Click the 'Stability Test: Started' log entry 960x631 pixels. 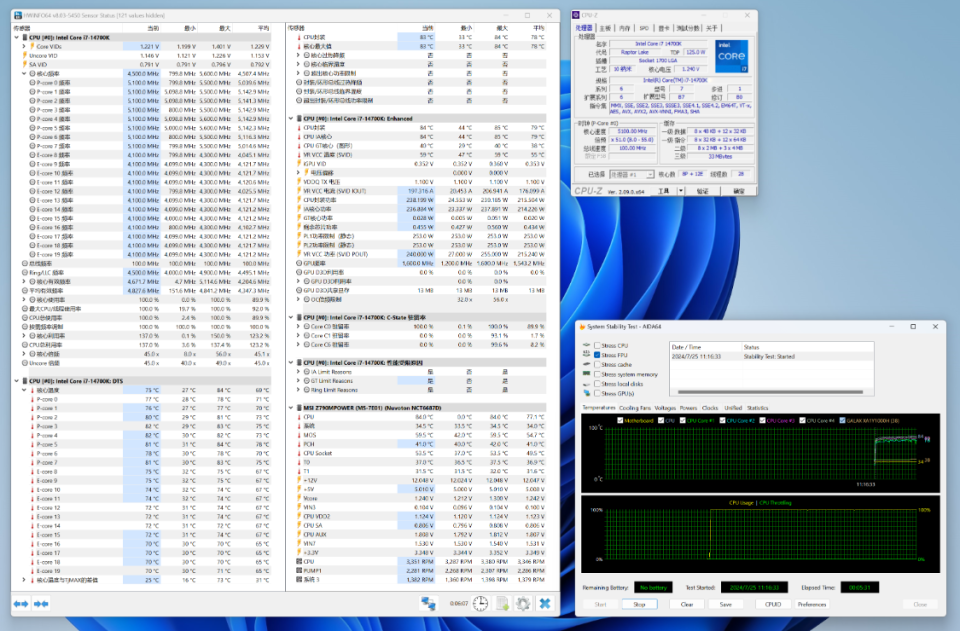click(769, 356)
